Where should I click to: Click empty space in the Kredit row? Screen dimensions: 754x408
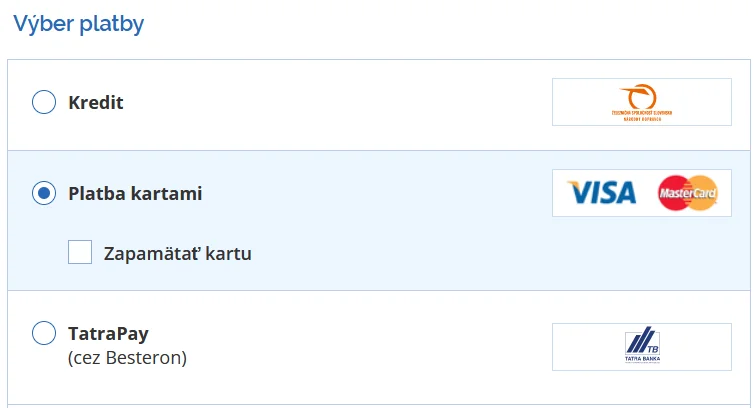pyautogui.click(x=337, y=102)
